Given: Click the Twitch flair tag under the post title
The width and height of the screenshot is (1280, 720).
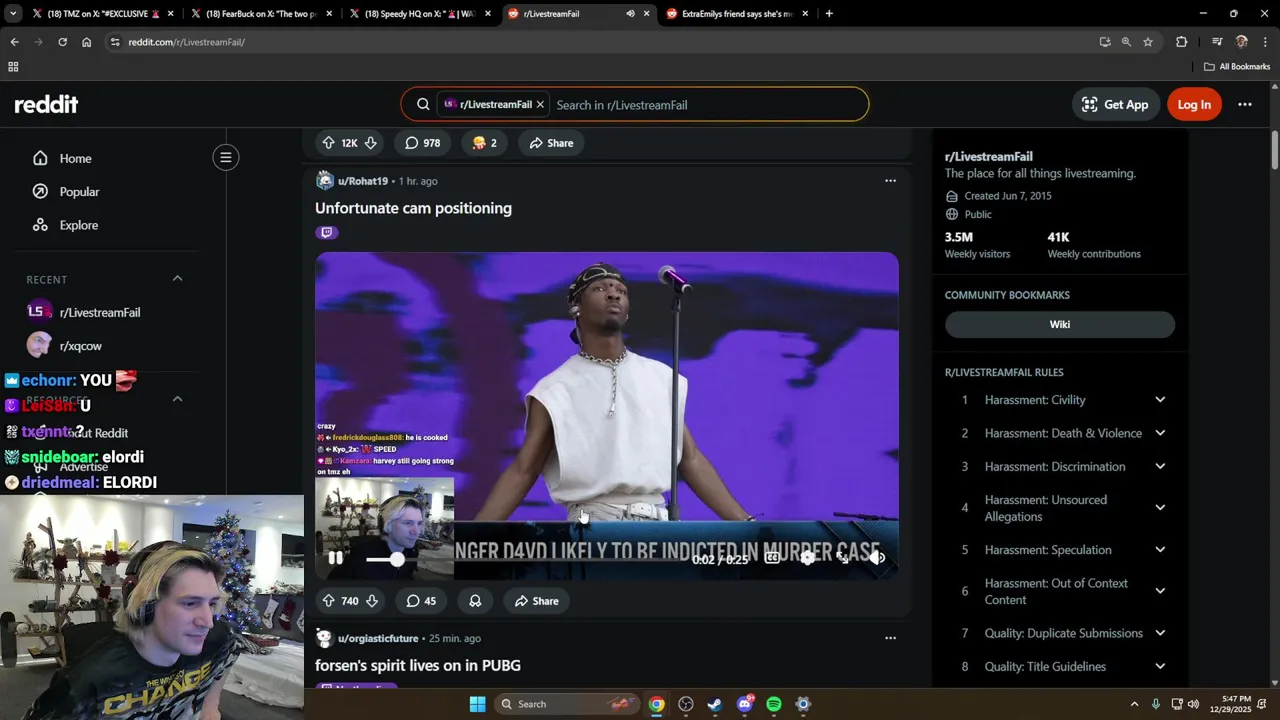Looking at the screenshot, I should pyautogui.click(x=326, y=232).
